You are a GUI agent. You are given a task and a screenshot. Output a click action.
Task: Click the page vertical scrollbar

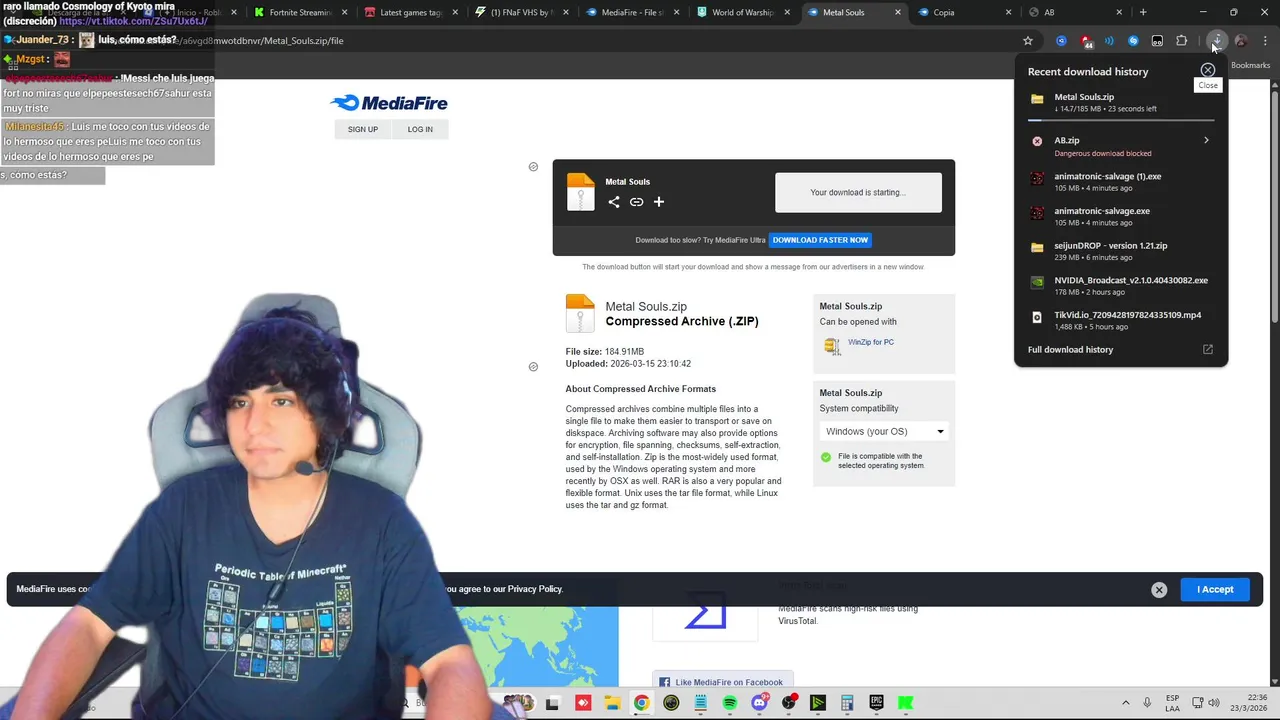pos(1275,205)
